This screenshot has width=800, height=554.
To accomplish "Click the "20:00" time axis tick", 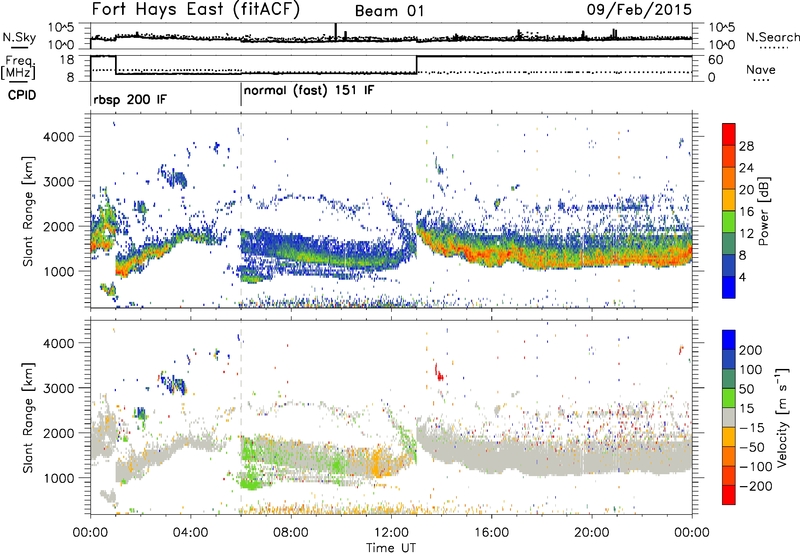I will coord(591,532).
